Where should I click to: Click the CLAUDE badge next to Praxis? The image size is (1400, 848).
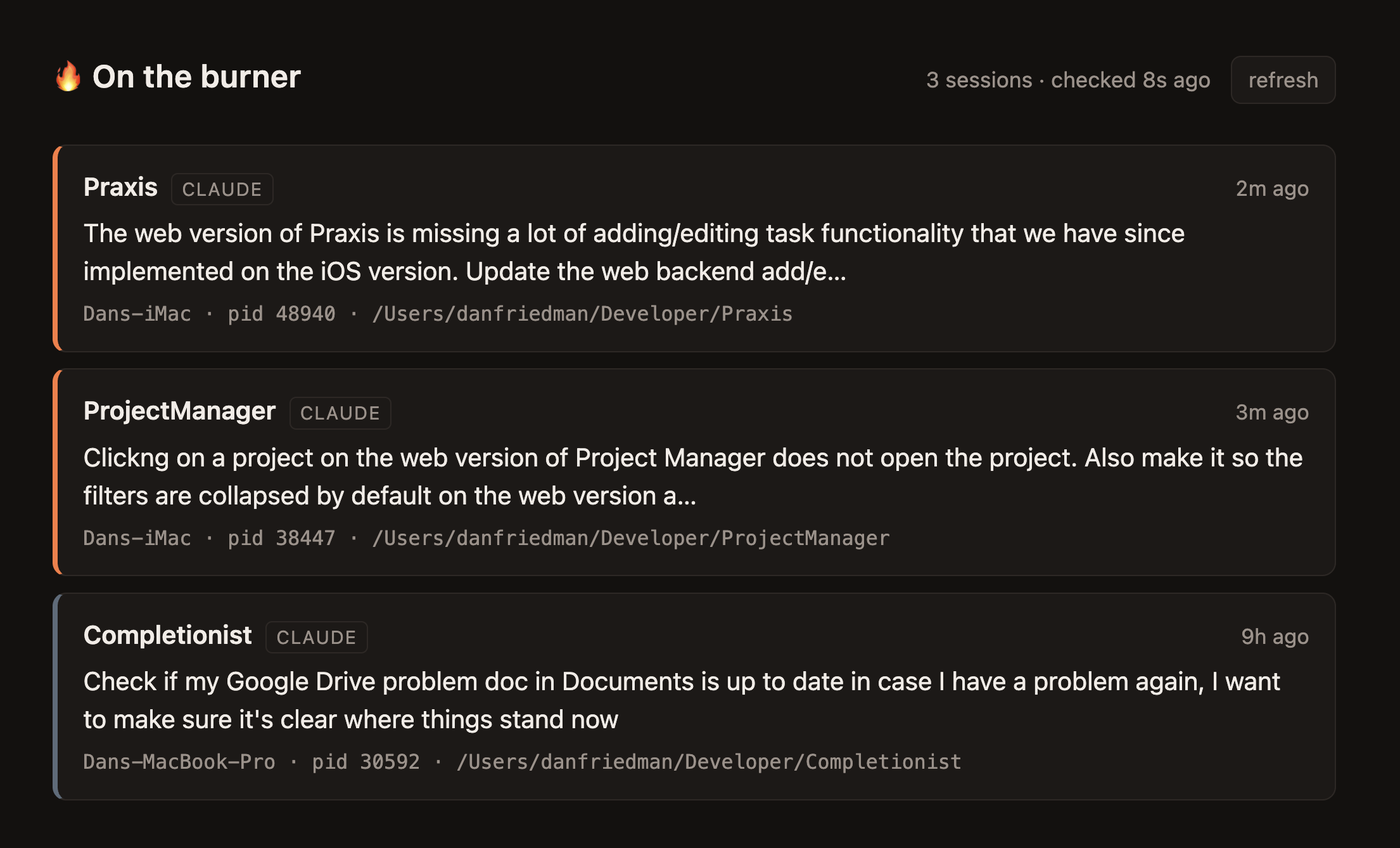click(222, 189)
